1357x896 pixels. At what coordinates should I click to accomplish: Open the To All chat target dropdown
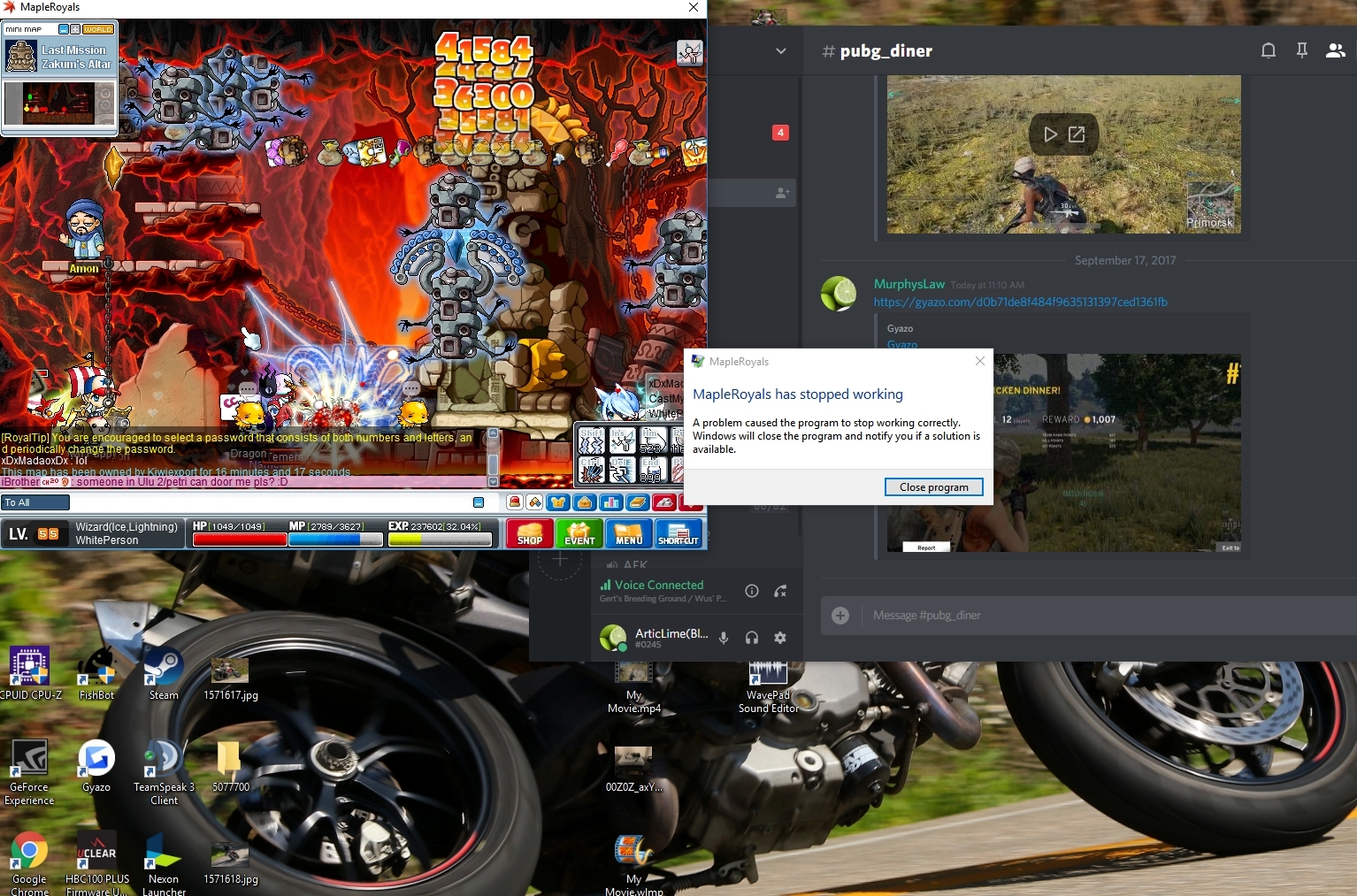[x=35, y=502]
